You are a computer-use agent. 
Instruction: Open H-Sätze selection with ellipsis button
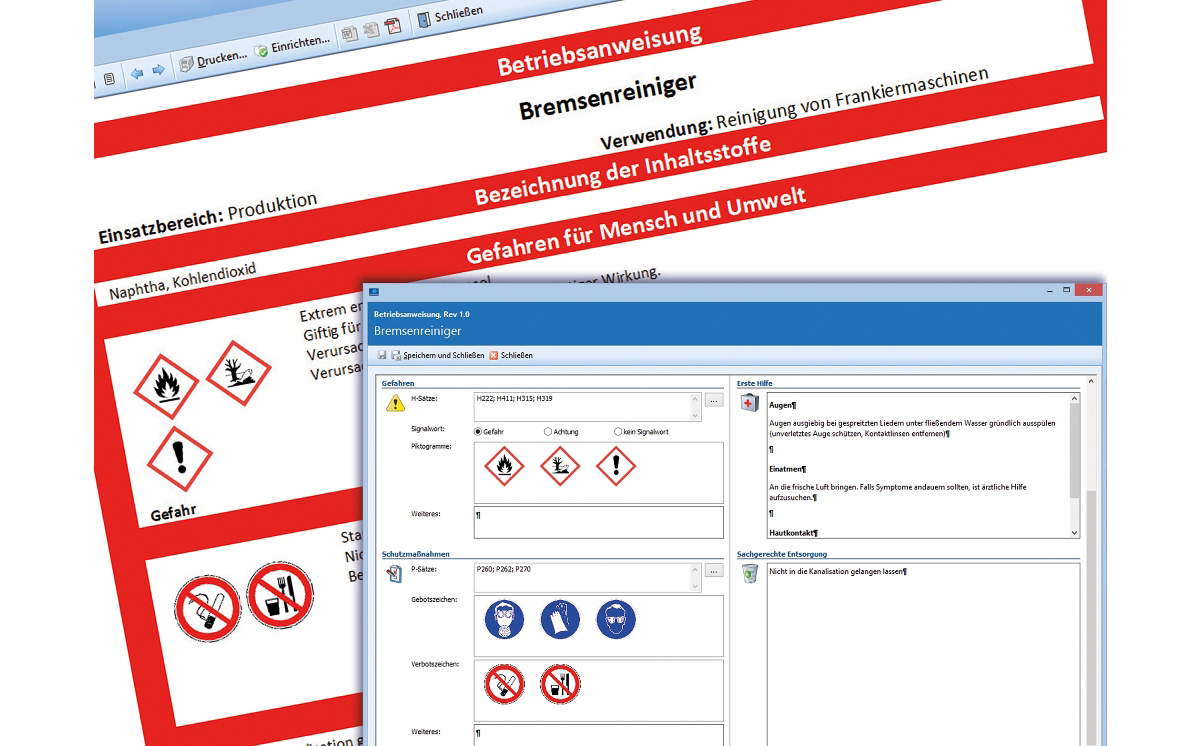713,400
